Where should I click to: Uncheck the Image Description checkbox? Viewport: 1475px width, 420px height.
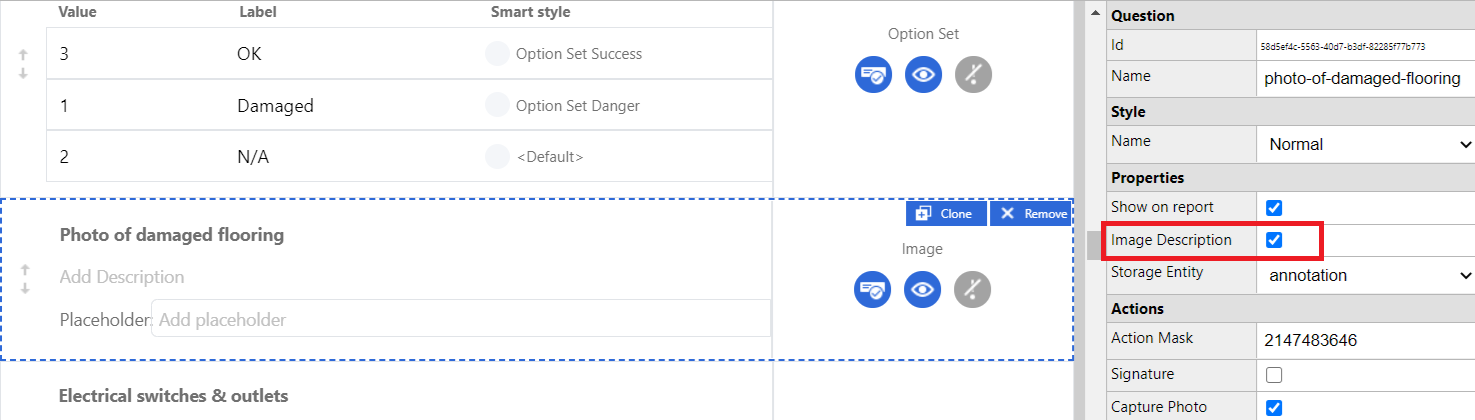pyautogui.click(x=1274, y=240)
